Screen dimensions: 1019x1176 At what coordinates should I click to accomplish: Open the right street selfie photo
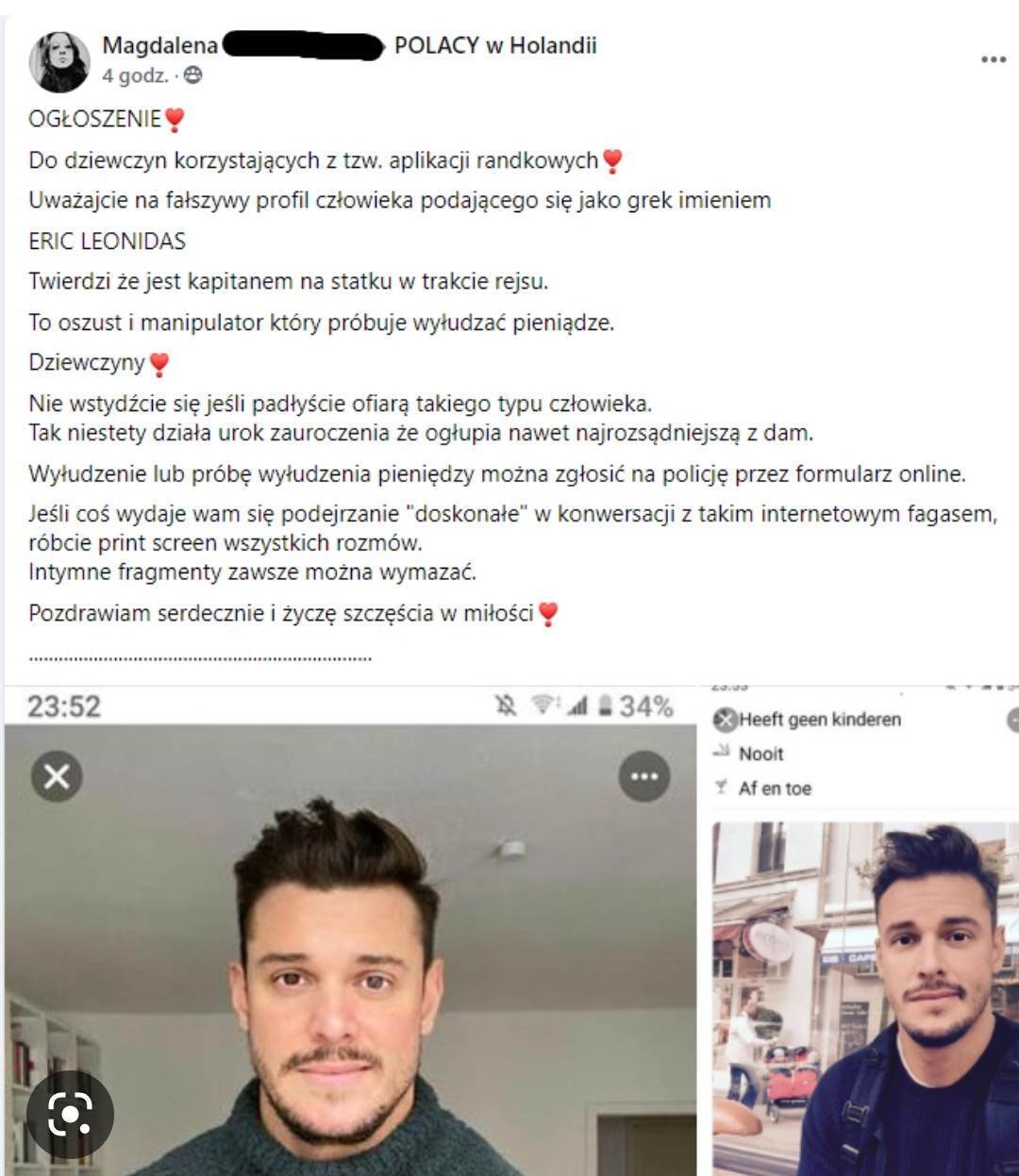(x=864, y=999)
